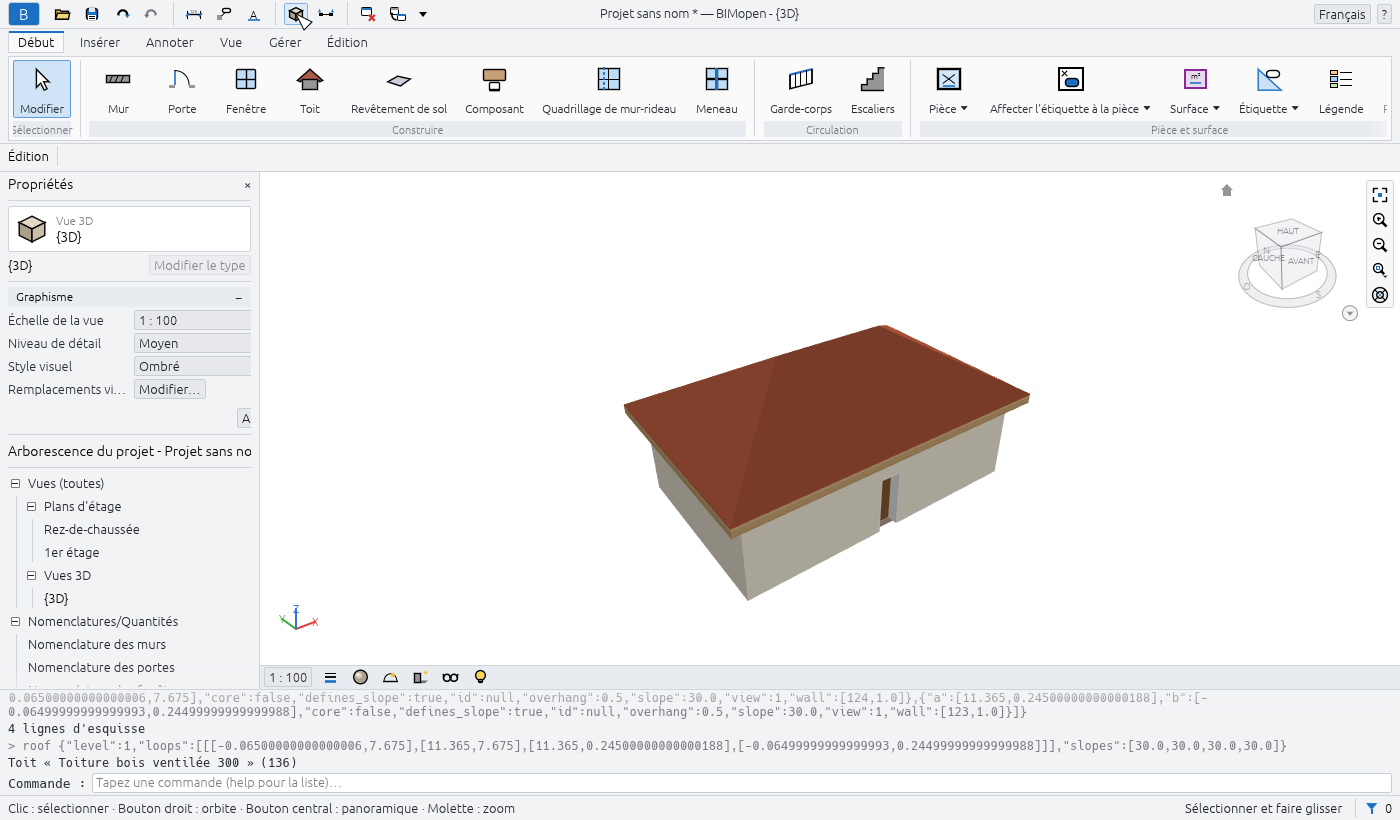Collapse the Nomenclatures/Quantités node

(x=16, y=622)
